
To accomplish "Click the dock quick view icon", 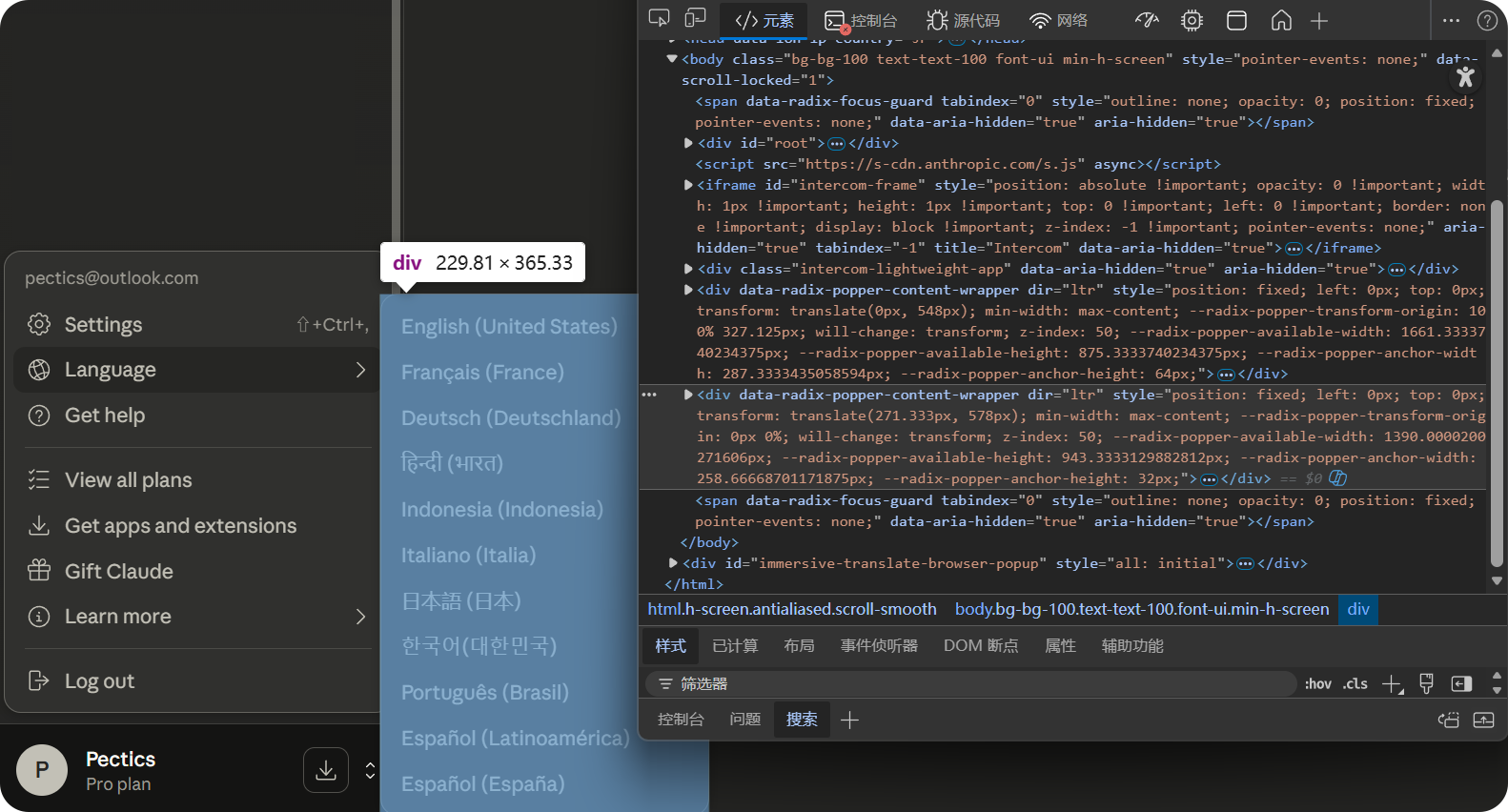I will point(1449,720).
